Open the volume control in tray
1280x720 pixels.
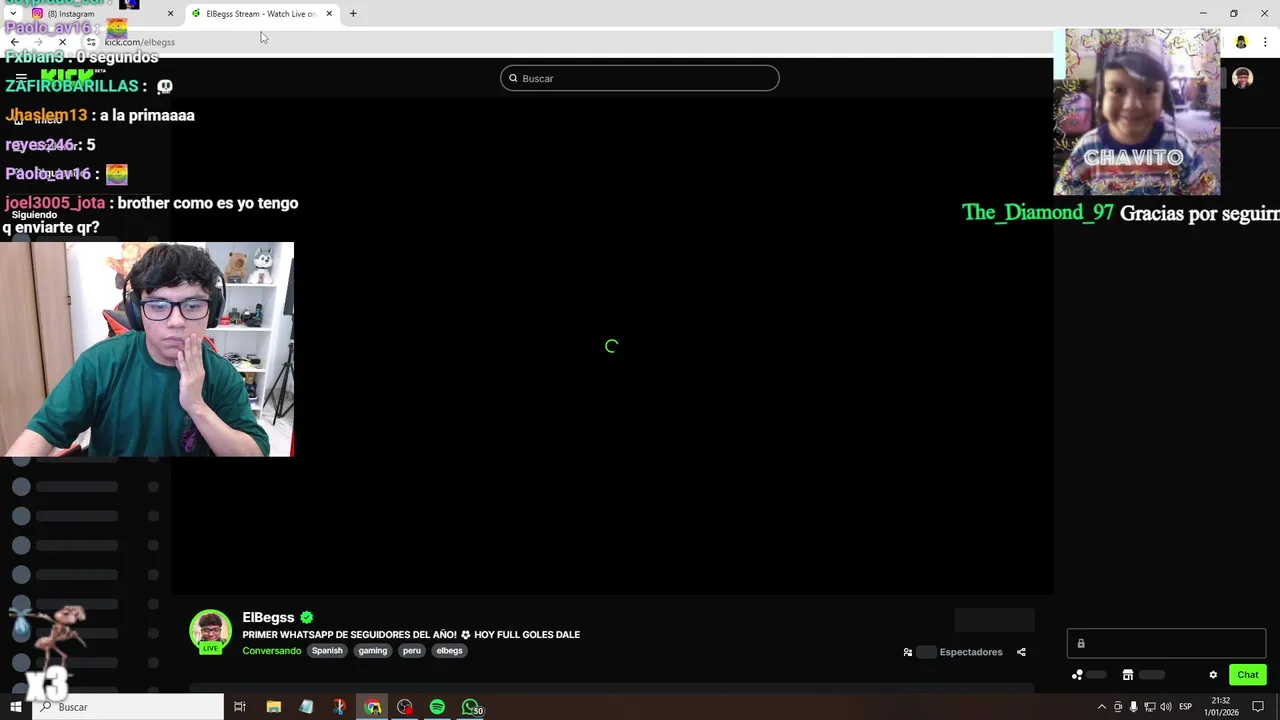tap(1165, 707)
